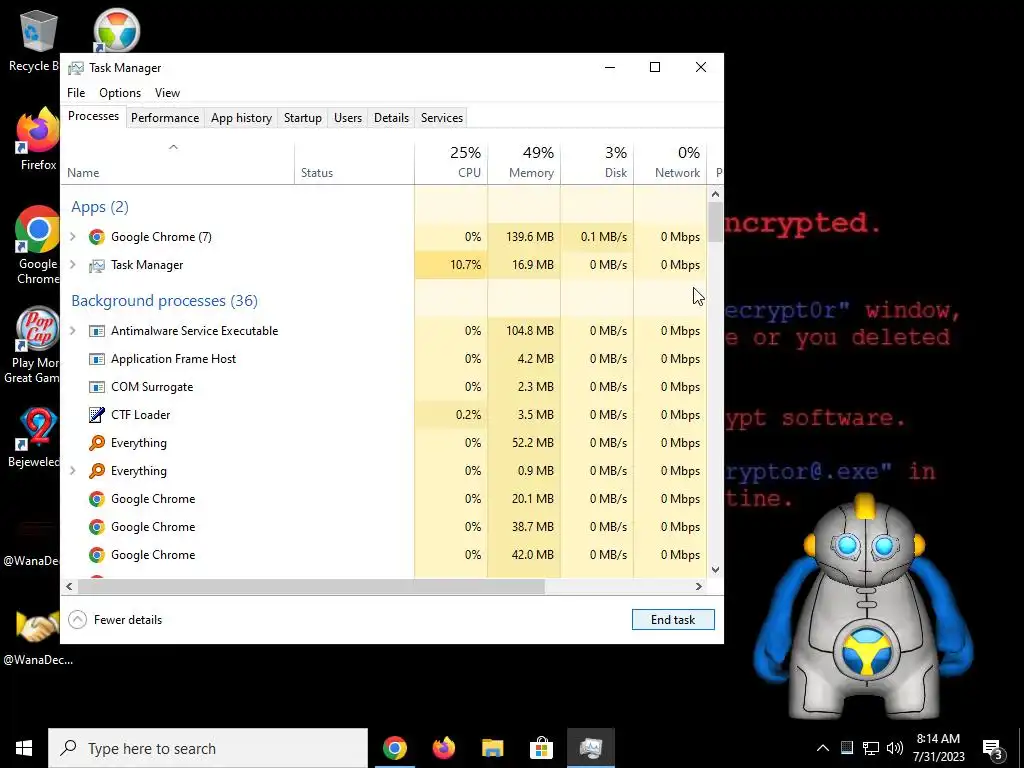This screenshot has width=1024, height=768.
Task: Collapse to Fewer details view
Action: point(116,620)
